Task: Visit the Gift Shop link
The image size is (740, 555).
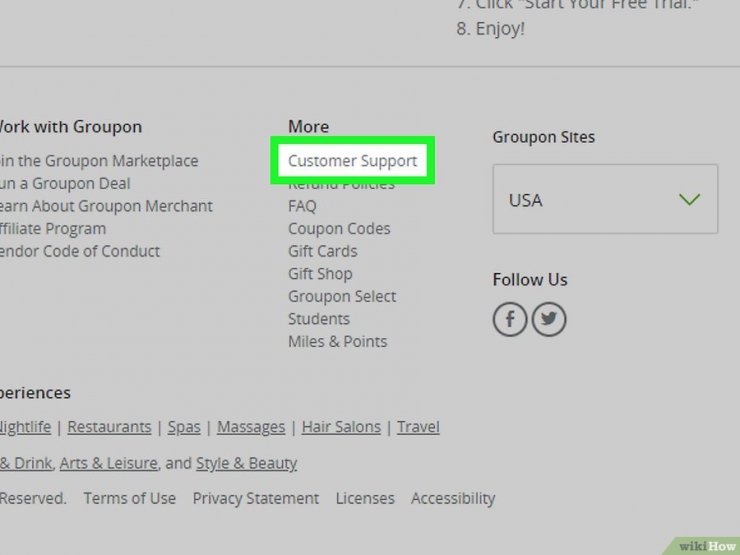Action: 320,274
